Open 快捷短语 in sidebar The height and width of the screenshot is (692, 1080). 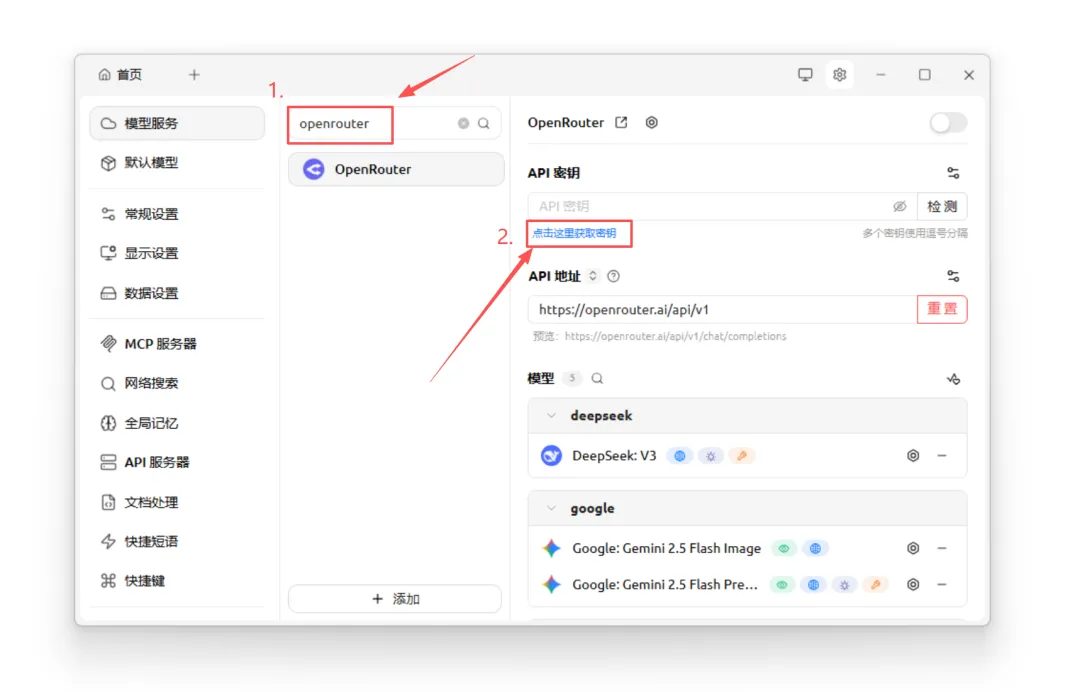click(177, 541)
